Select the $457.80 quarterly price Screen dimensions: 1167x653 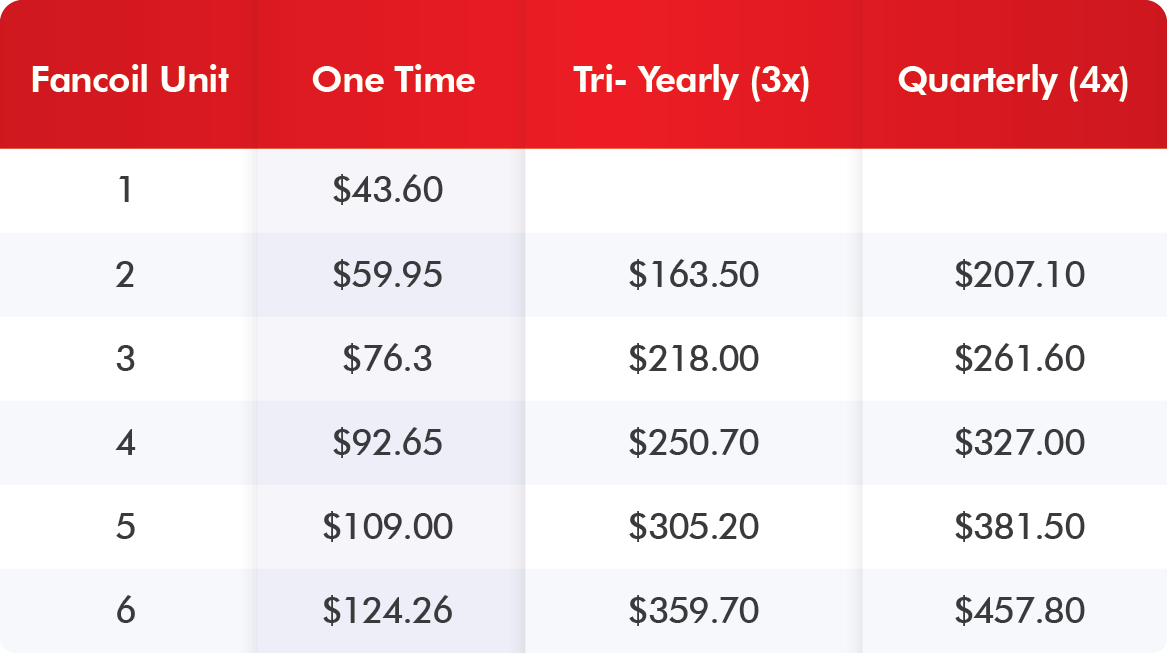pos(1019,610)
